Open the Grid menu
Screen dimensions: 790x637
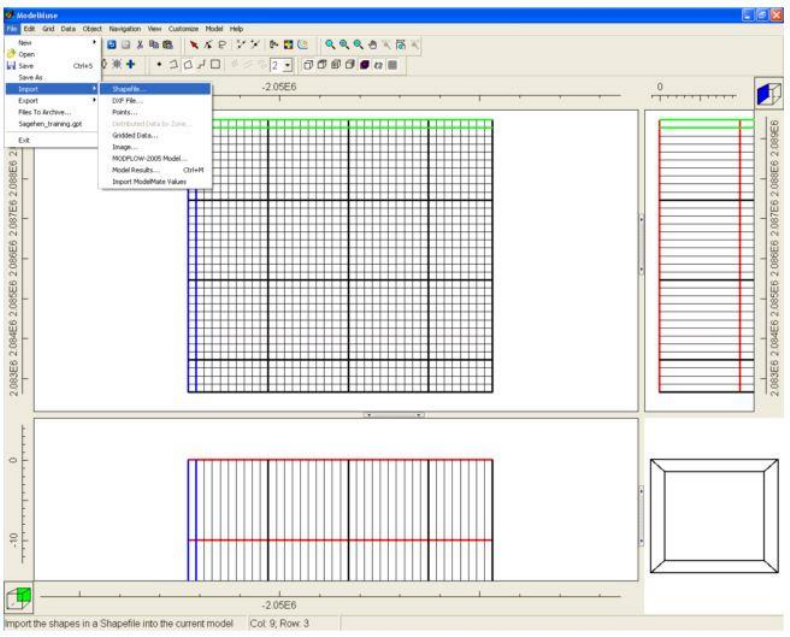(x=48, y=29)
